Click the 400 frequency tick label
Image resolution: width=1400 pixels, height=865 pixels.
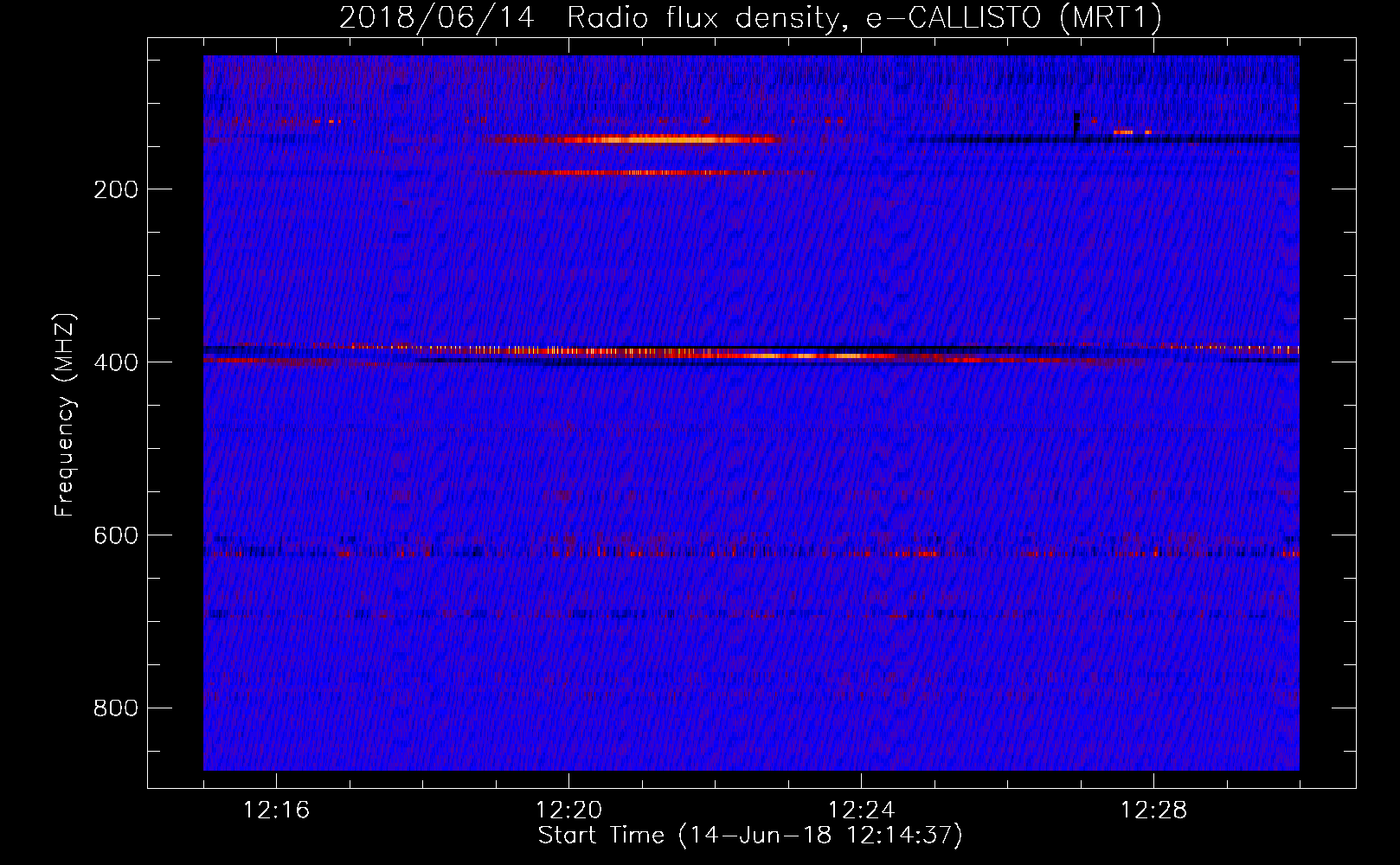[x=116, y=362]
